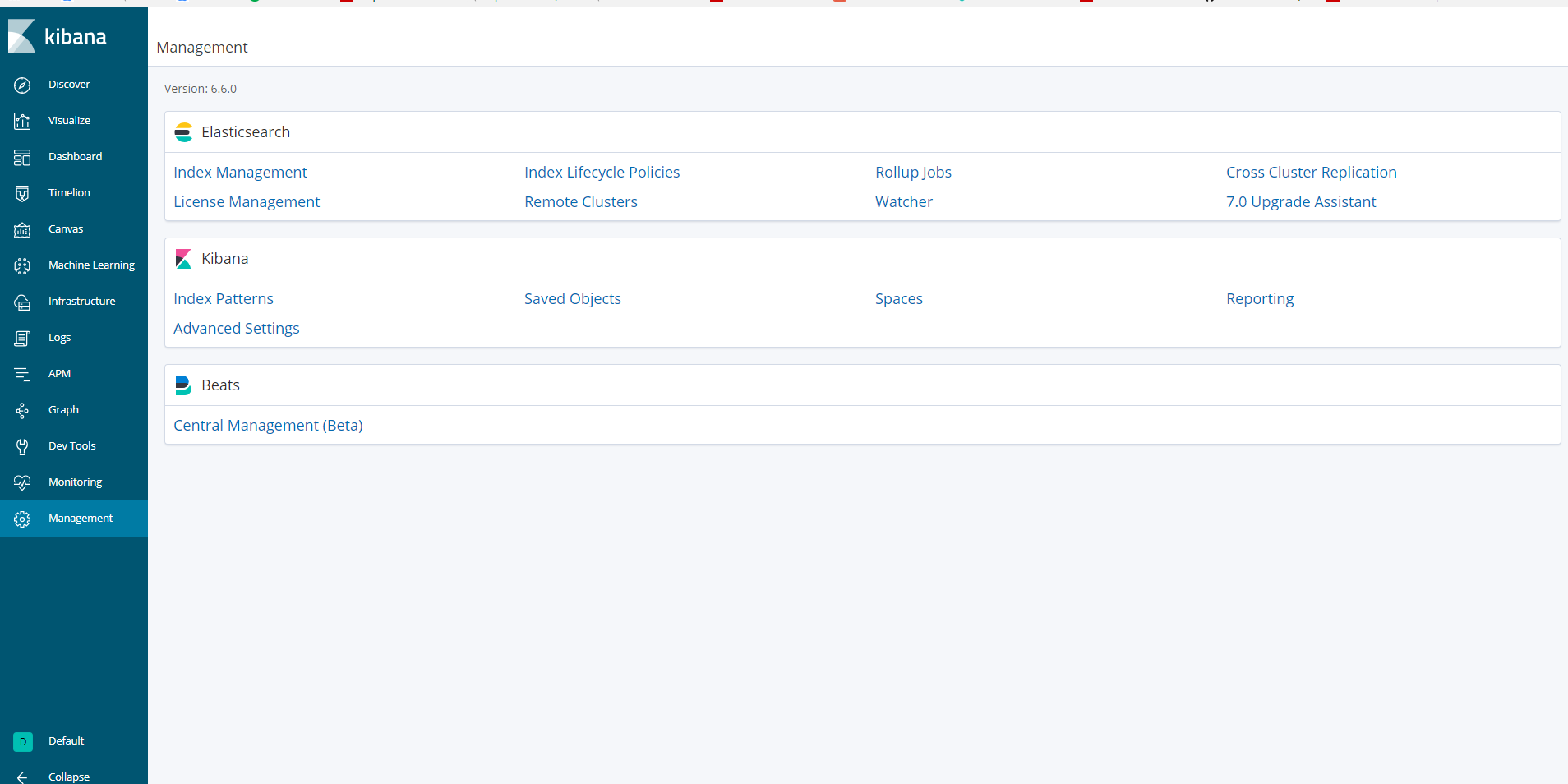Open Cross Cluster Replication link
The height and width of the screenshot is (784, 1568).
1312,173
